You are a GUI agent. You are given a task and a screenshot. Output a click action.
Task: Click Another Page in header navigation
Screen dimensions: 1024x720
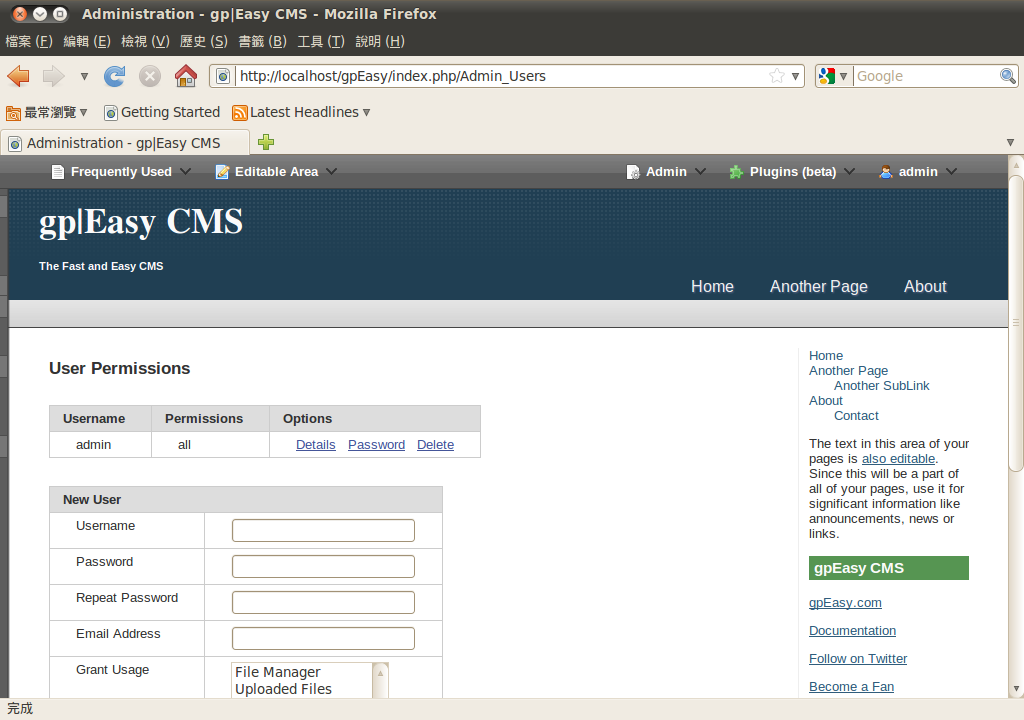[818, 286]
